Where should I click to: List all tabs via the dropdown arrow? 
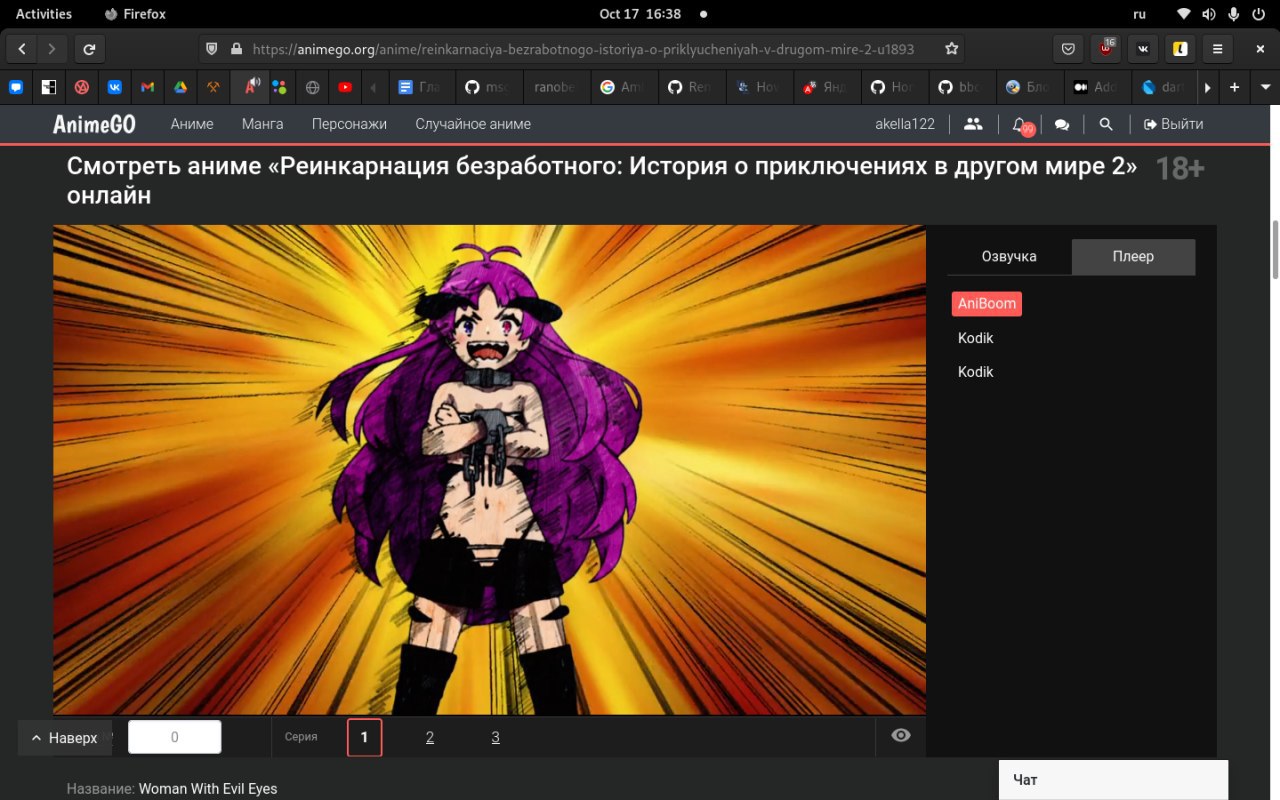click(x=1265, y=87)
